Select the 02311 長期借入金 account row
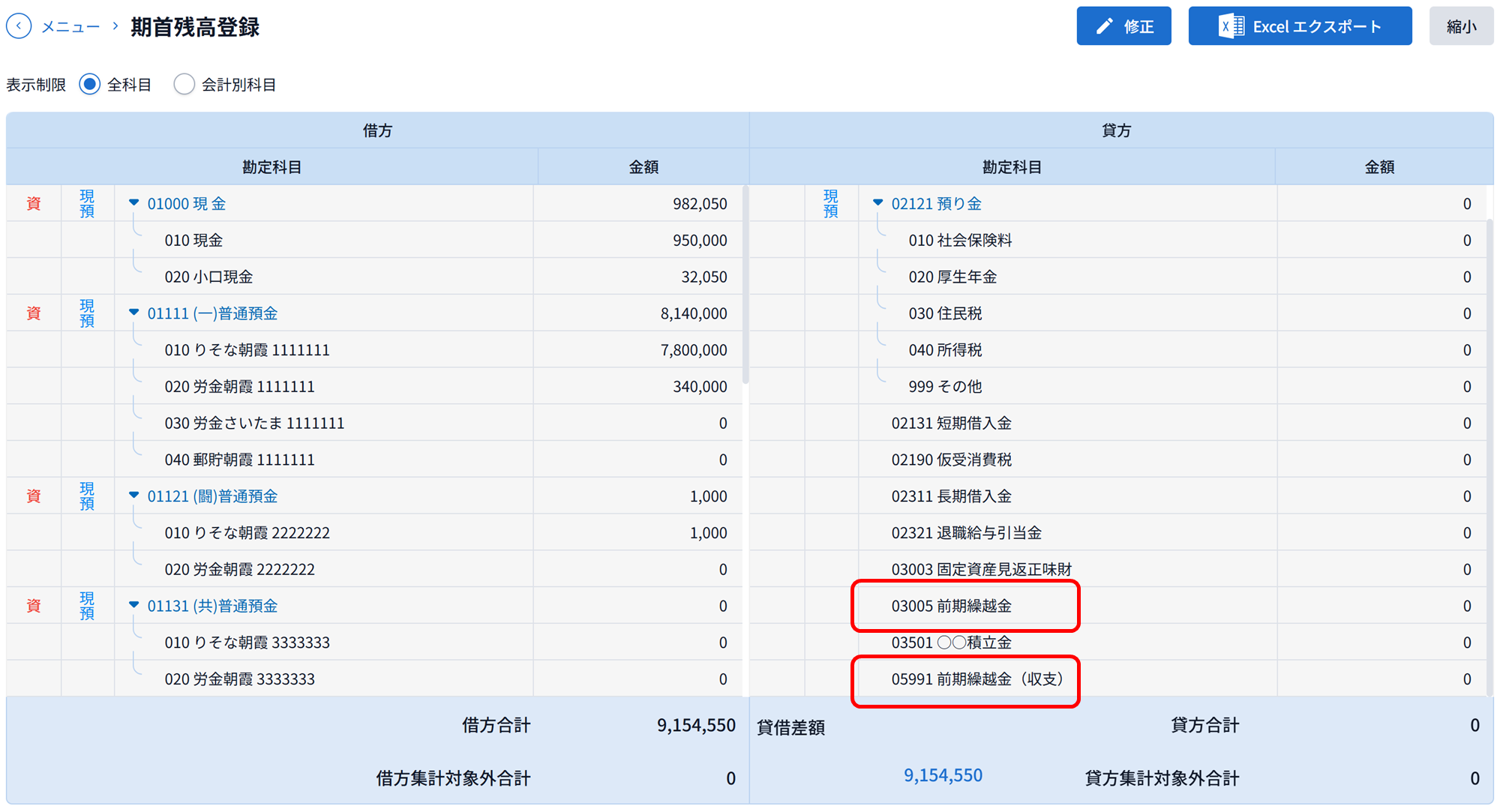The width and height of the screenshot is (1500, 812). point(1118,496)
